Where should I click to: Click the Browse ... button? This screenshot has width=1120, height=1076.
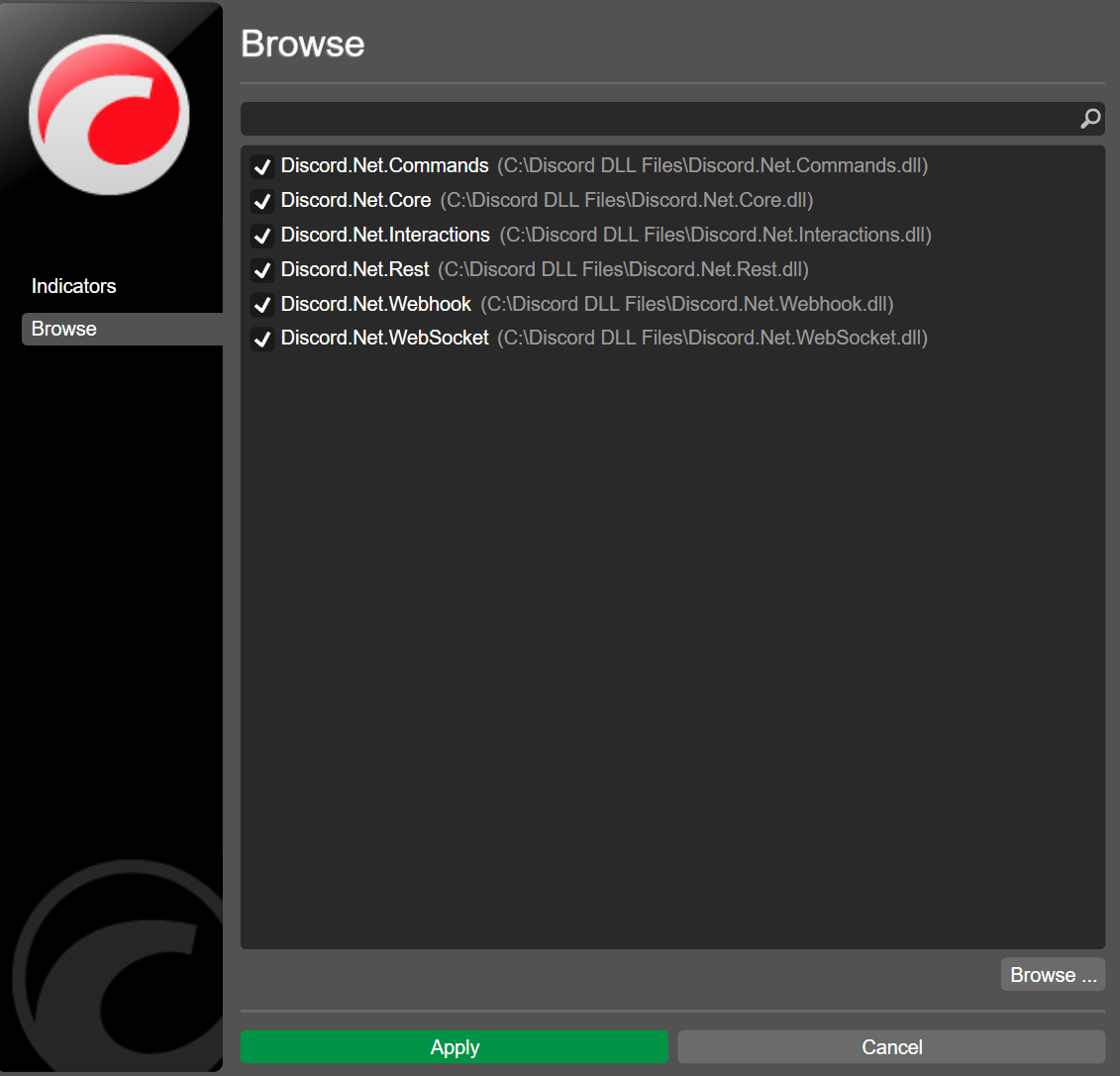(x=1053, y=975)
